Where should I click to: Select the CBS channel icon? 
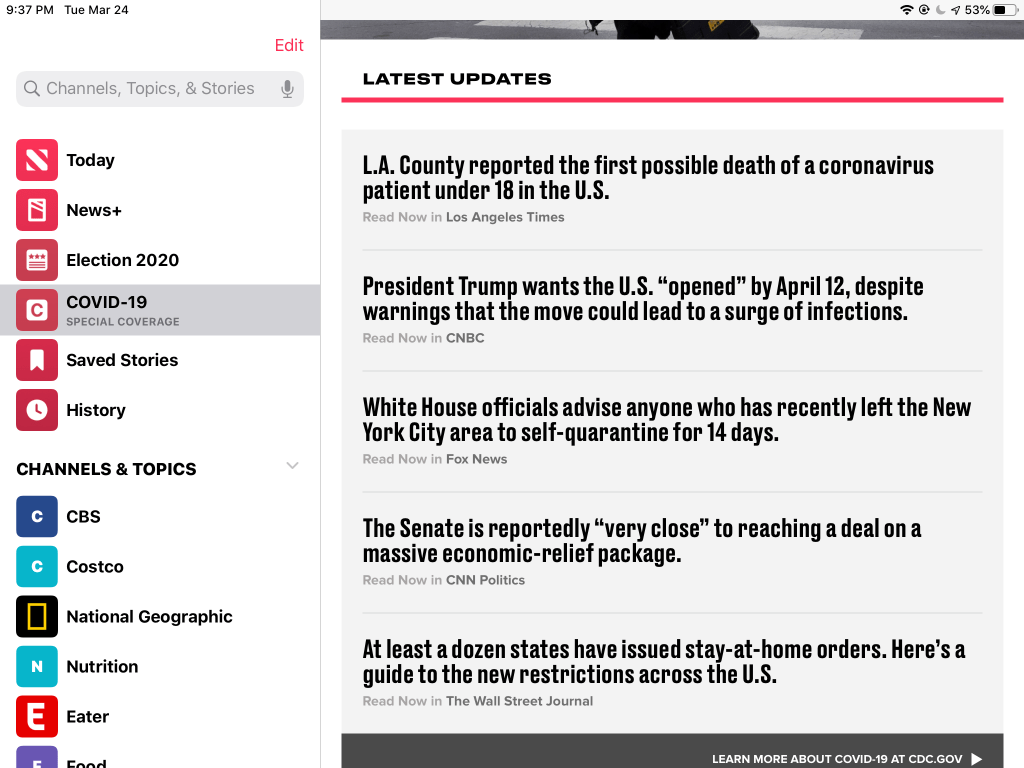pos(37,517)
